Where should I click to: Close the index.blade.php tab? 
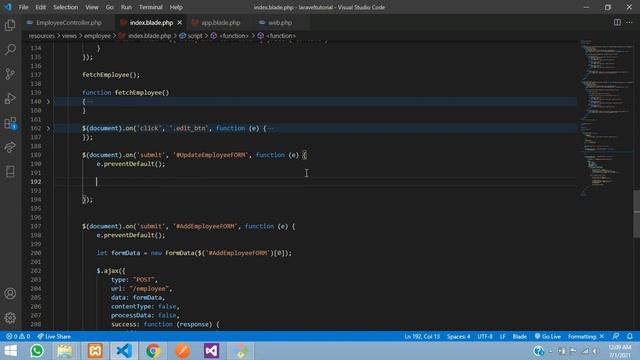(180, 22)
